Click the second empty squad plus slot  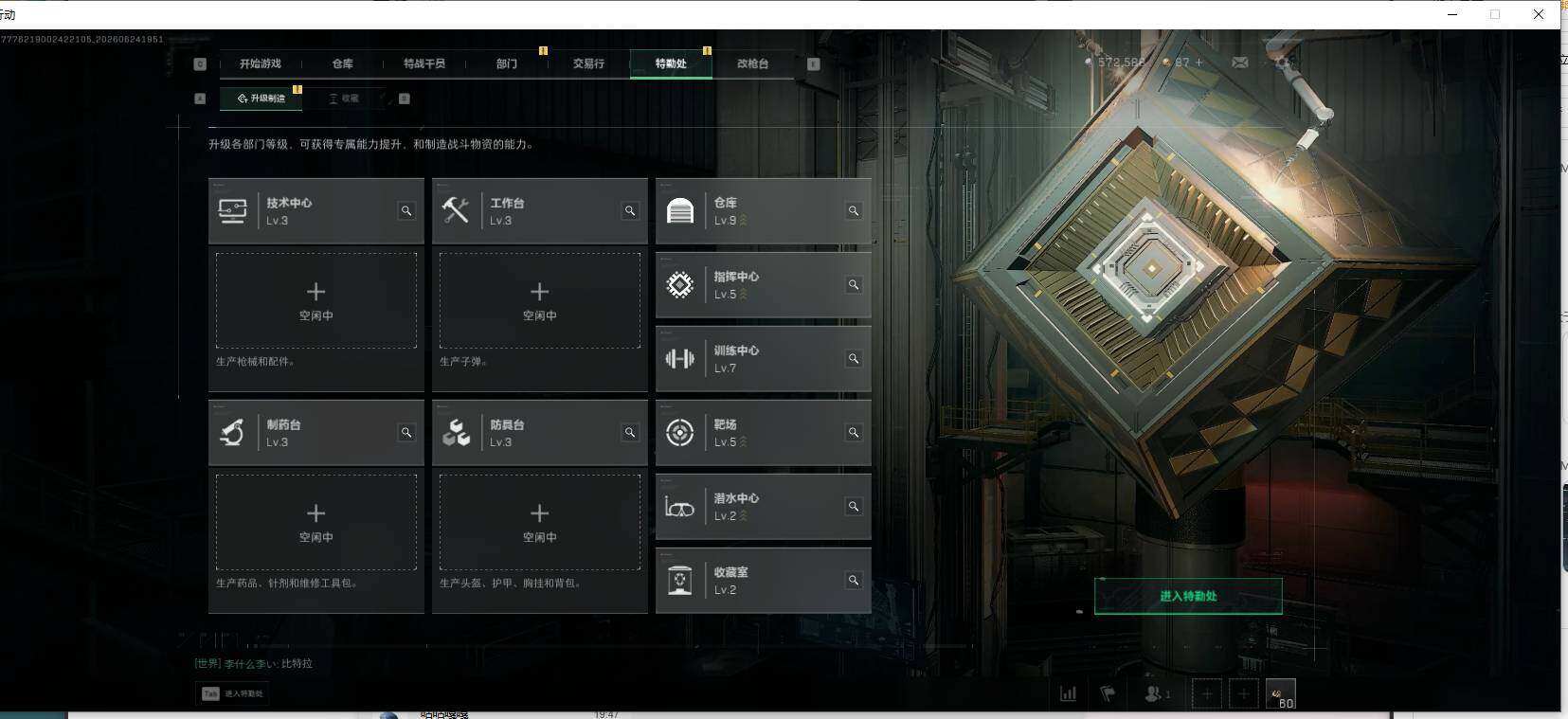[1243, 694]
